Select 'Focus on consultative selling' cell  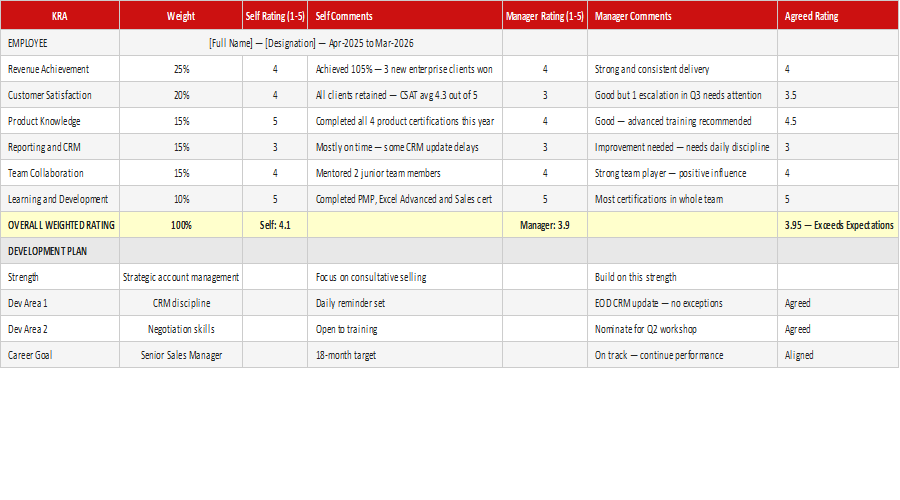(x=405, y=277)
